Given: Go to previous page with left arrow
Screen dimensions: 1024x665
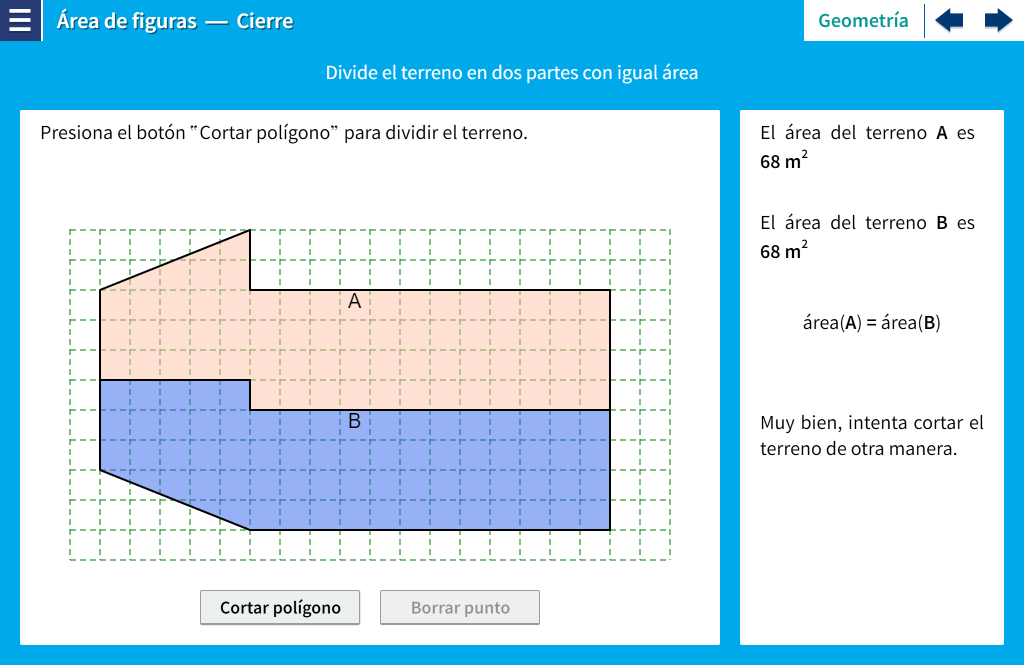Looking at the screenshot, I should pyautogui.click(x=949, y=20).
